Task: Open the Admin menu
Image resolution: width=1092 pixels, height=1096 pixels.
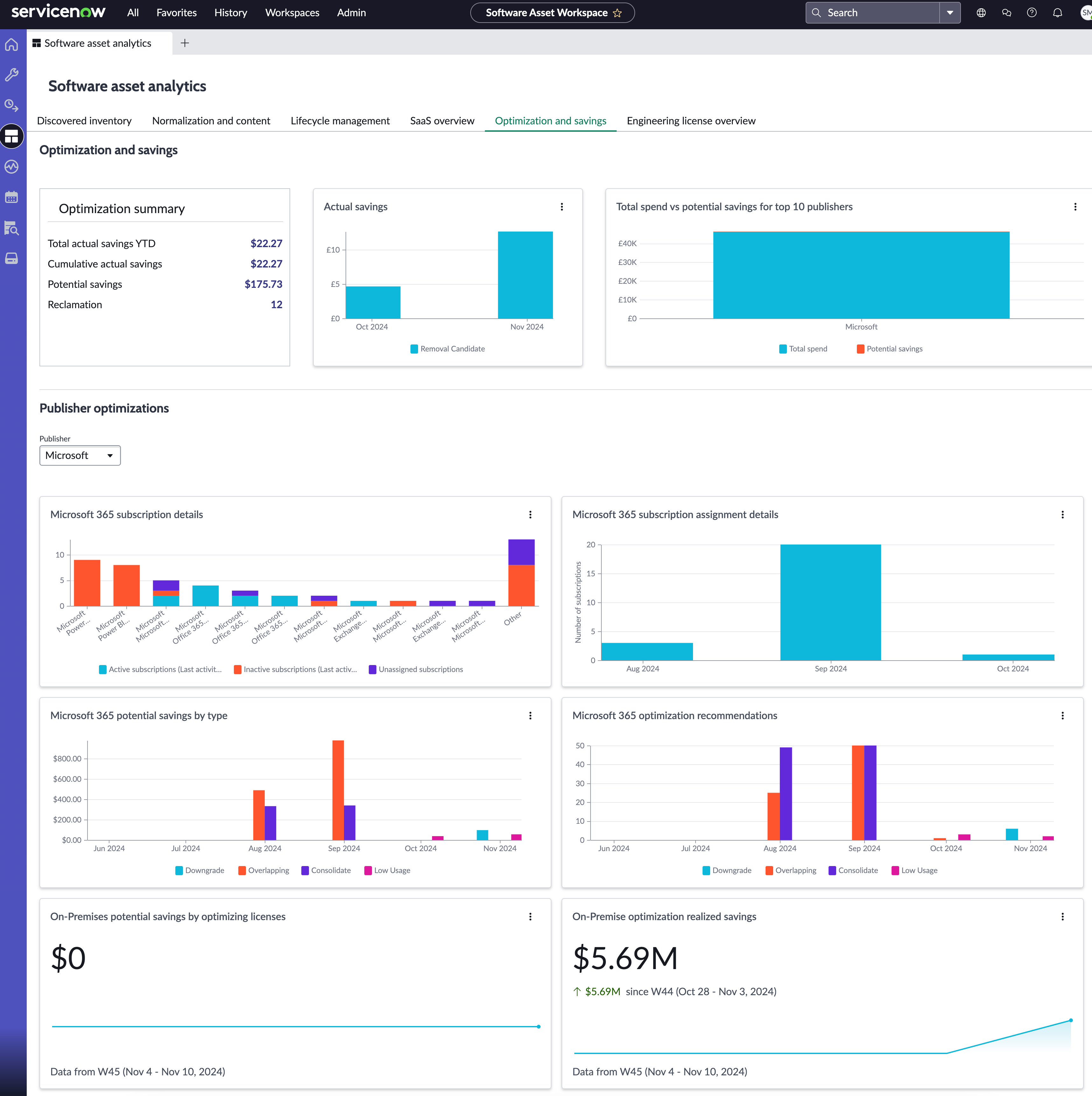Action: (351, 12)
